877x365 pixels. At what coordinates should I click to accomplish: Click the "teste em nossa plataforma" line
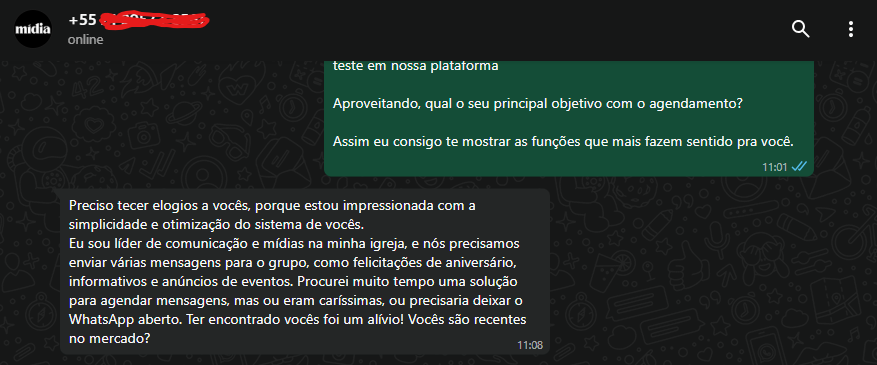416,66
